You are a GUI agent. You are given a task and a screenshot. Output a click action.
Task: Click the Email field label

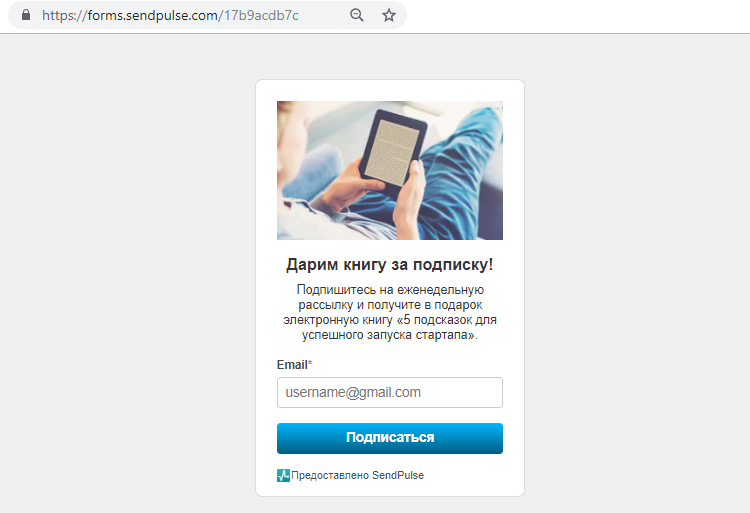[x=292, y=365]
